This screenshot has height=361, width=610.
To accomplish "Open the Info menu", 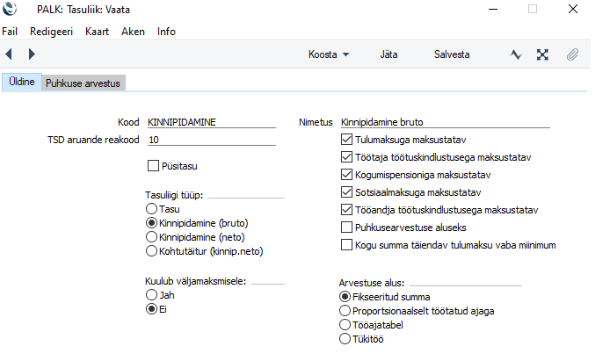I will (x=166, y=32).
